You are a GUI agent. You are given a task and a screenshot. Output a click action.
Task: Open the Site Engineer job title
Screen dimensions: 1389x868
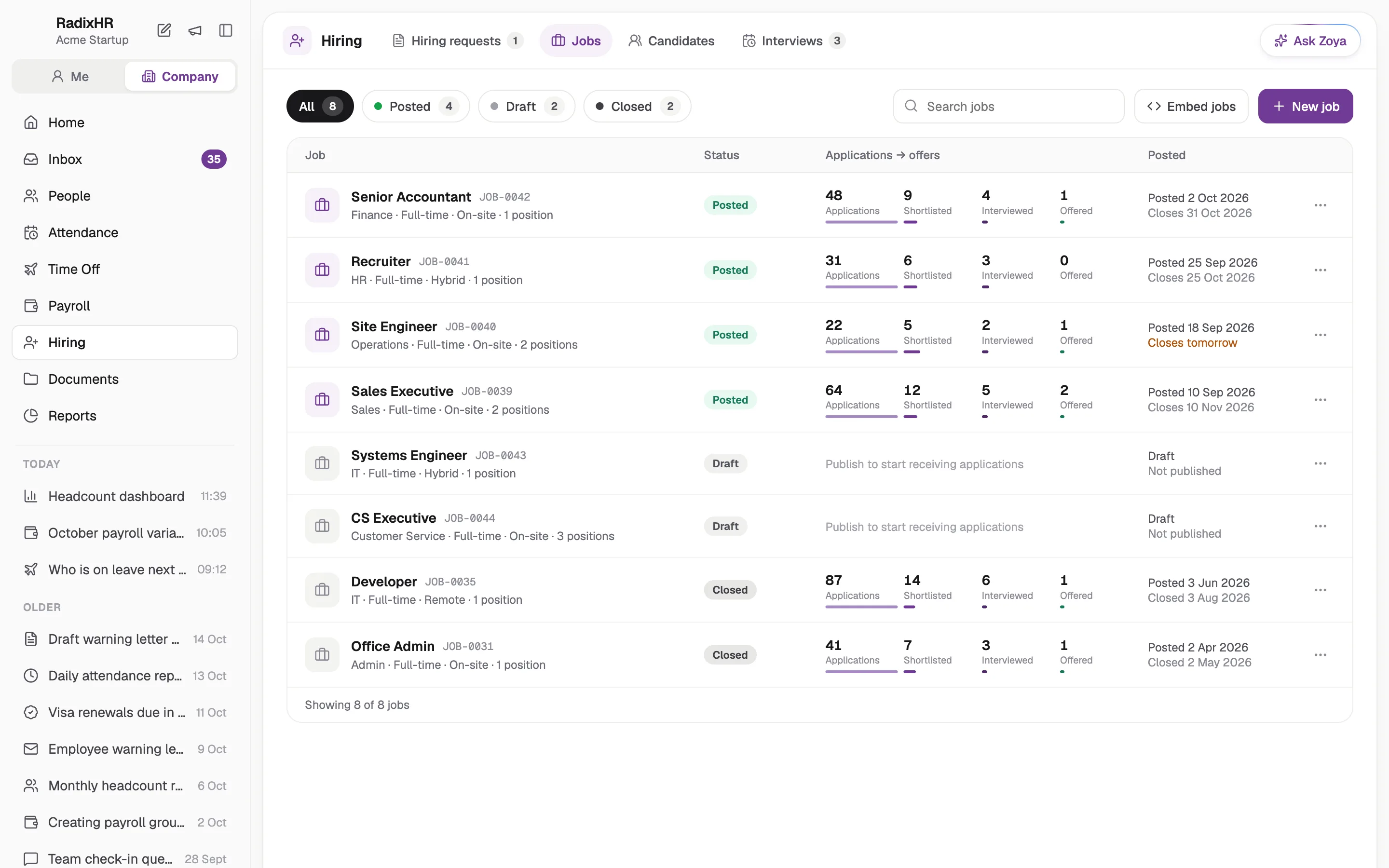point(394,326)
